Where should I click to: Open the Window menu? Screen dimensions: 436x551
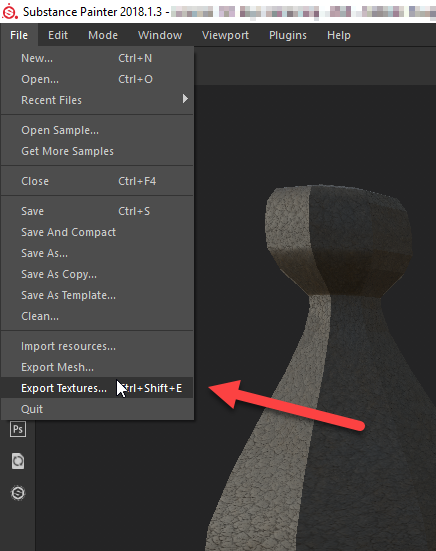(160, 35)
